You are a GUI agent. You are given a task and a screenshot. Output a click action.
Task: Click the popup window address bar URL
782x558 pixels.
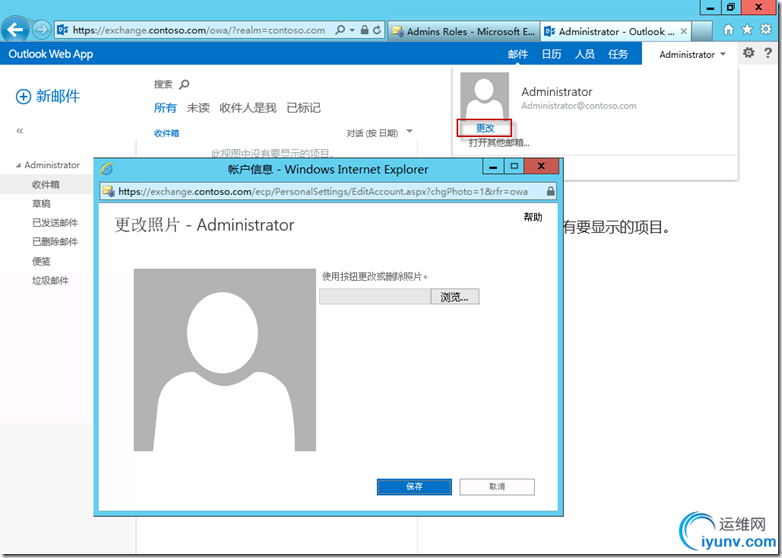[x=323, y=191]
